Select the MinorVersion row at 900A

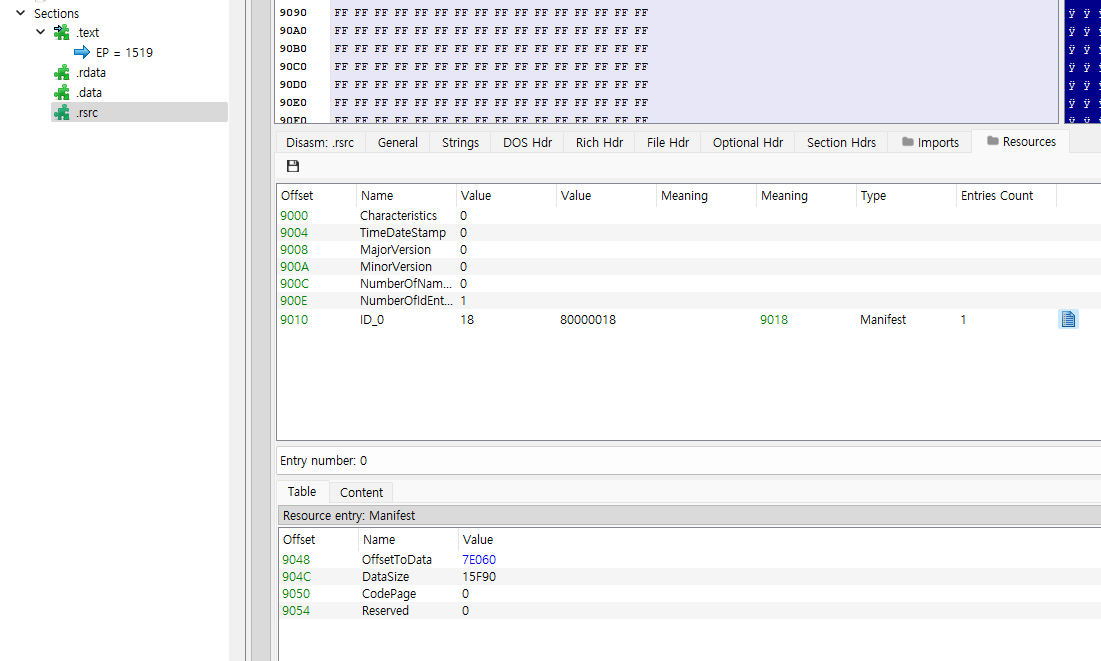point(688,266)
